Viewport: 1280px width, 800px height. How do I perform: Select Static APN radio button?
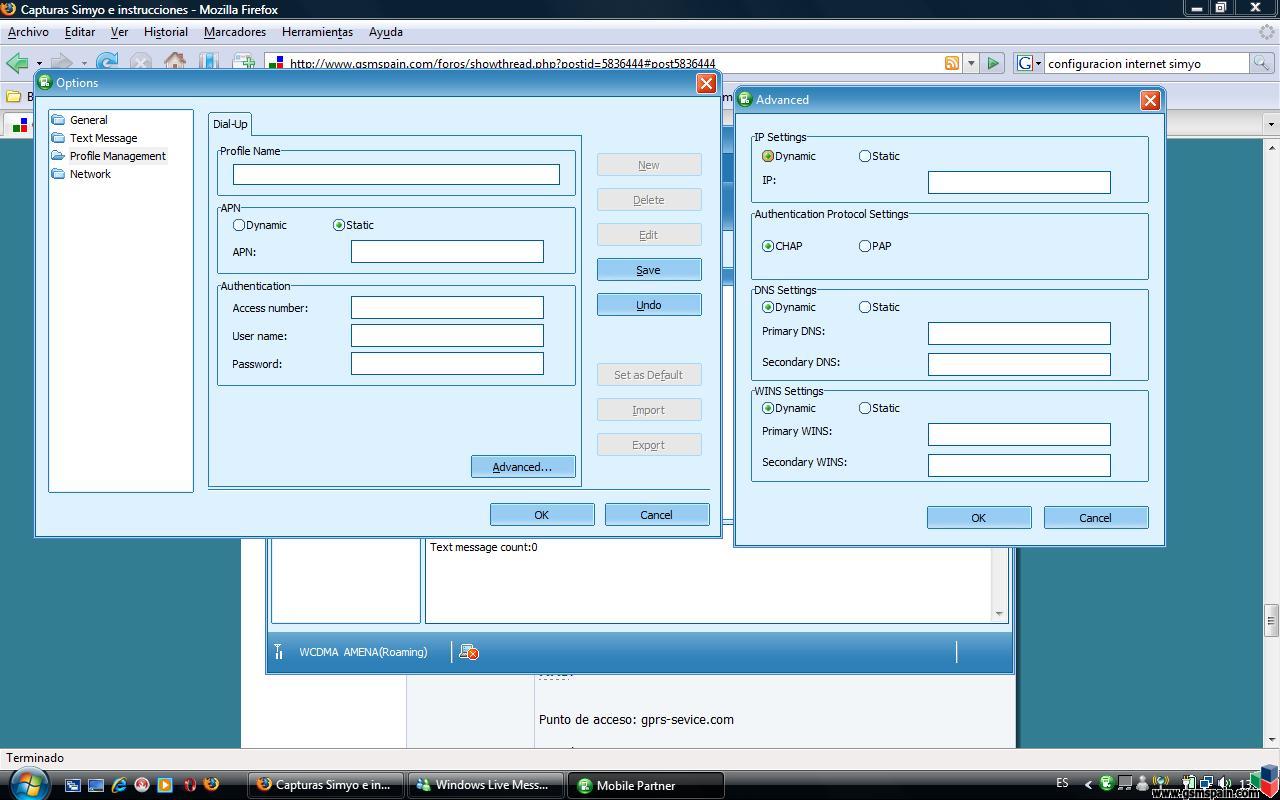click(x=339, y=225)
